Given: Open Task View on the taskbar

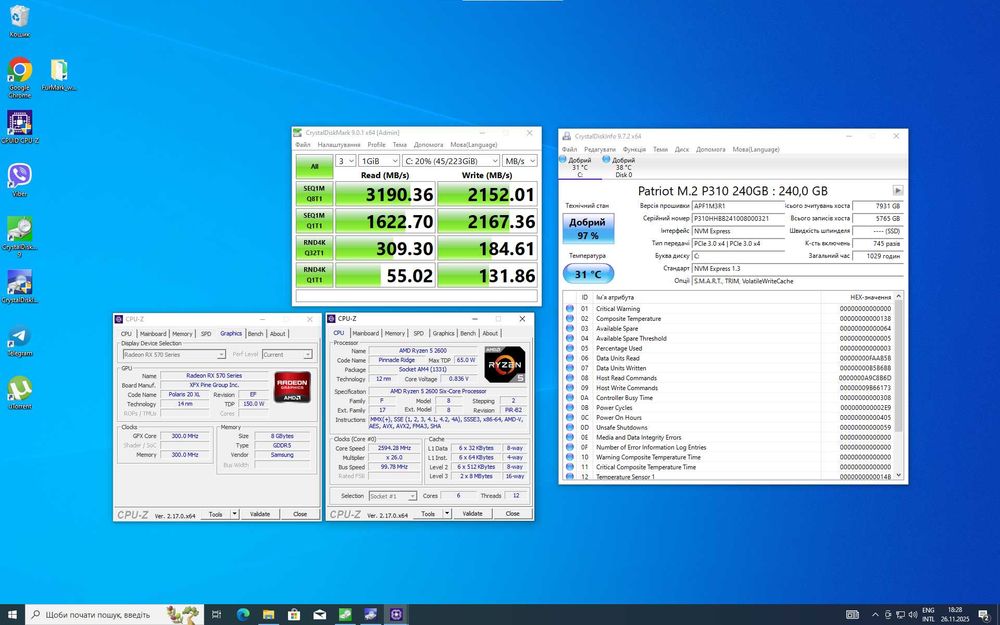Looking at the screenshot, I should (x=216, y=614).
